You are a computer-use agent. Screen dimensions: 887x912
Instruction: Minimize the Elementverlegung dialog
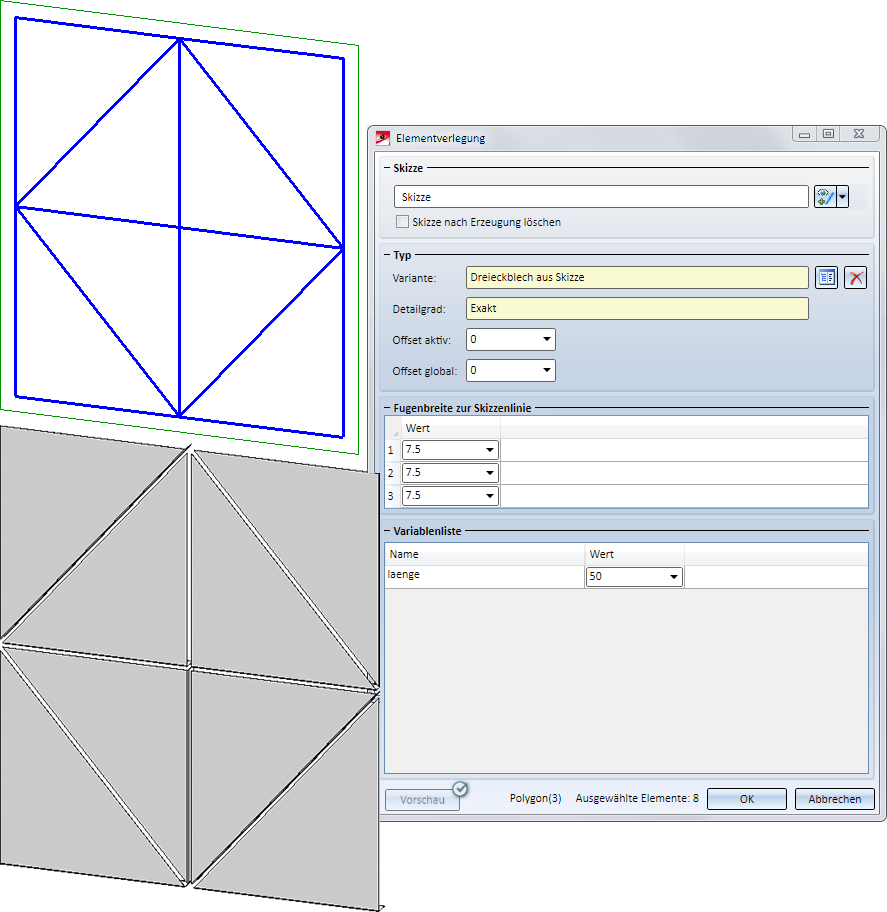pos(805,133)
